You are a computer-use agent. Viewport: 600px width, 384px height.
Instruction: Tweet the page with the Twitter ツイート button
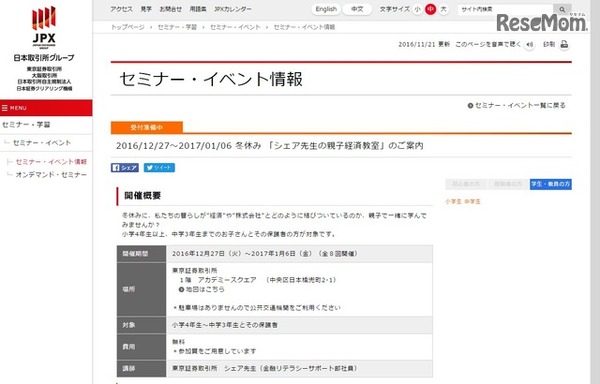[x=159, y=168]
